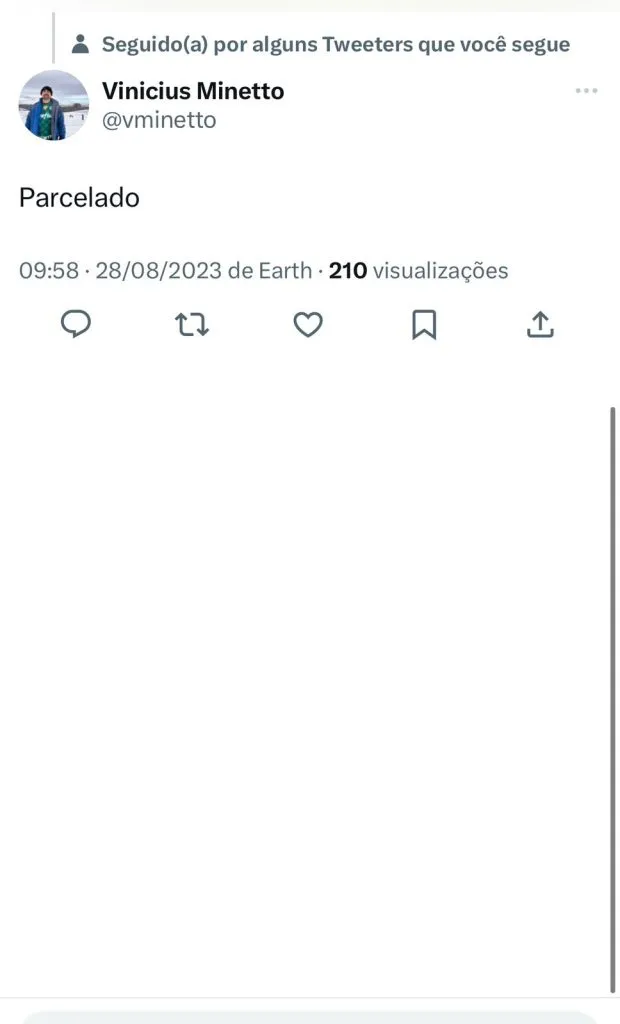Open the share icon menu
The image size is (620, 1024).
[x=540, y=324]
